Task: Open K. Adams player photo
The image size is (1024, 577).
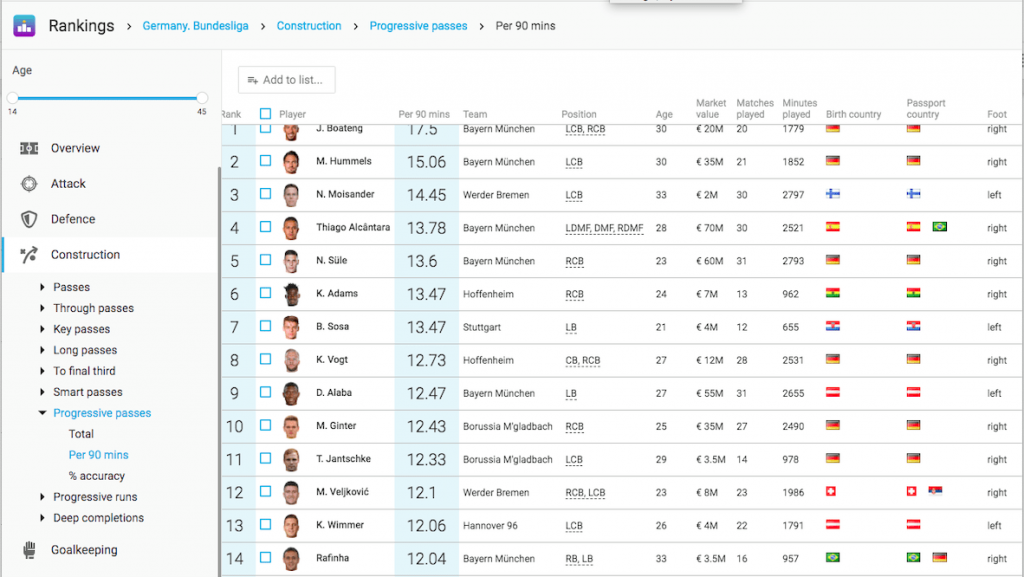Action: click(291, 294)
